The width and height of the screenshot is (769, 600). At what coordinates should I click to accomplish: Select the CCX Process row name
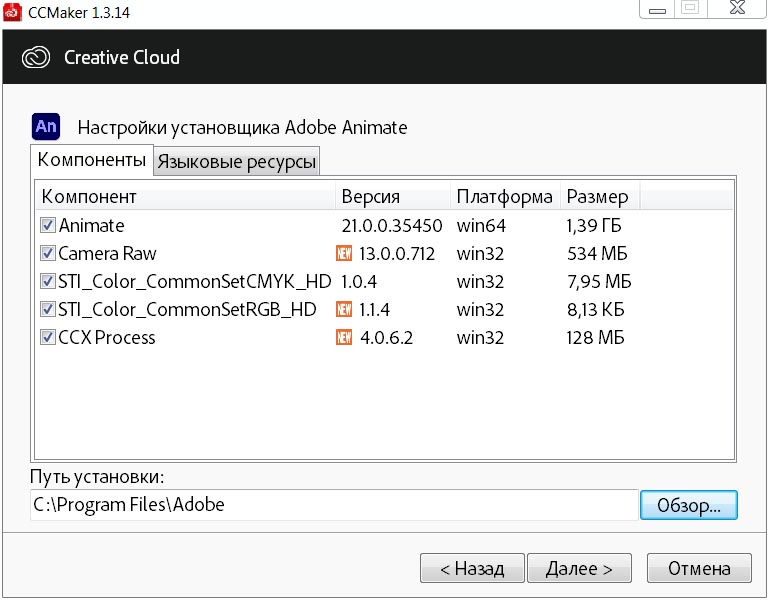[x=107, y=338]
